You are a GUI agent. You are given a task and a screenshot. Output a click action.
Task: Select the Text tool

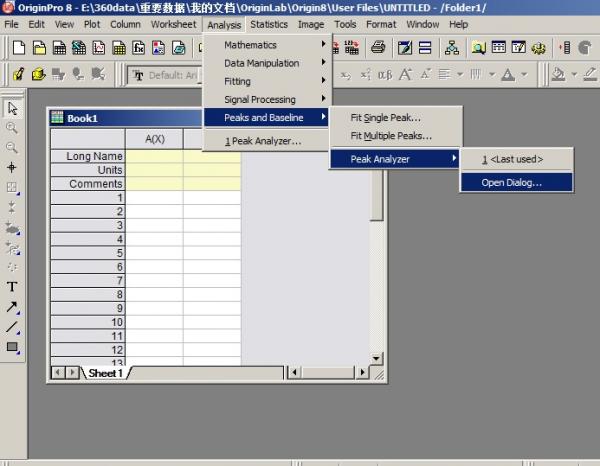pyautogui.click(x=12, y=287)
